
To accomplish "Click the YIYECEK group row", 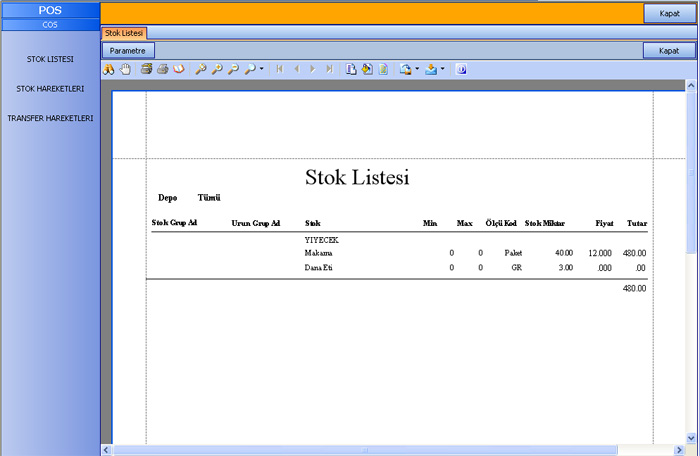I will point(321,240).
